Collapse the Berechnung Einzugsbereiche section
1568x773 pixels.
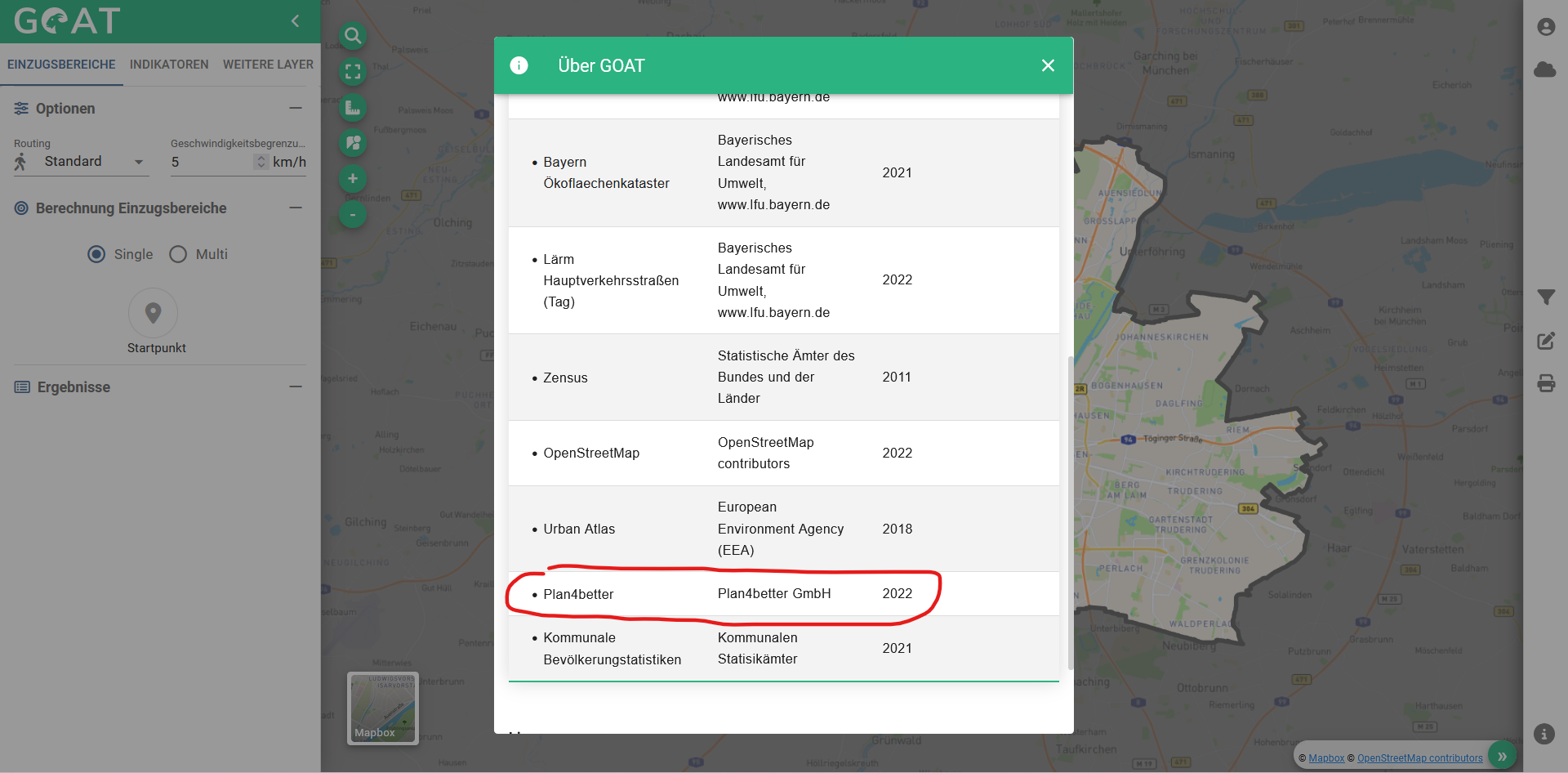[297, 208]
